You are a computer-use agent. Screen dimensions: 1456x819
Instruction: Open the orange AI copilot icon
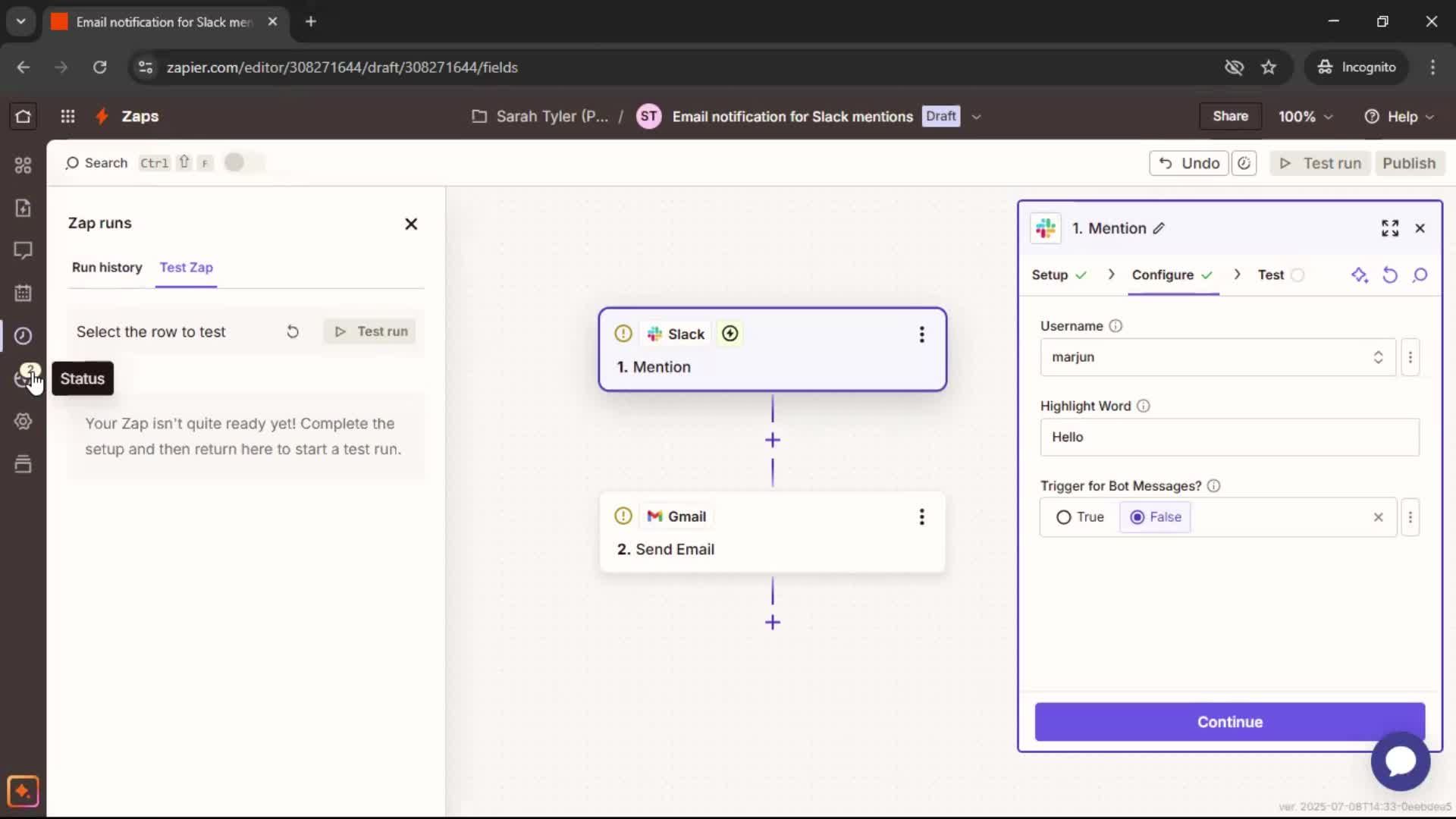(x=23, y=791)
